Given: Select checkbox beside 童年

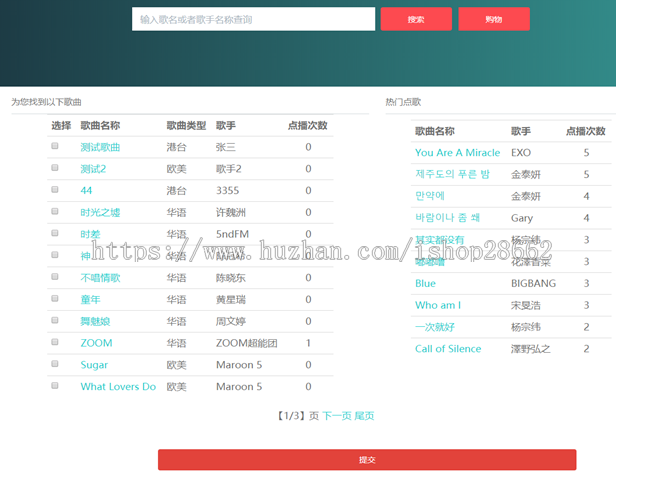Looking at the screenshot, I should [x=55, y=299].
